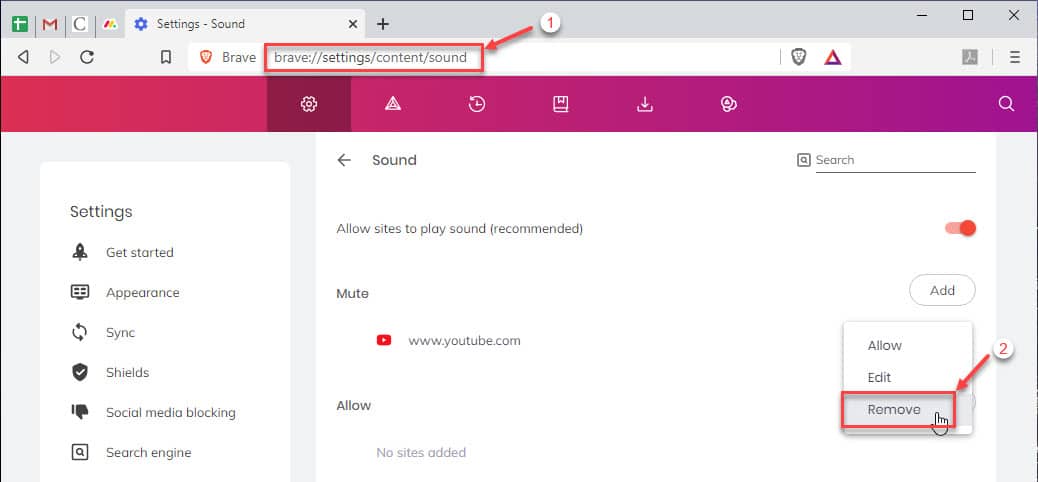Reload the page with the refresh icon
The height and width of the screenshot is (482, 1038).
(87, 58)
